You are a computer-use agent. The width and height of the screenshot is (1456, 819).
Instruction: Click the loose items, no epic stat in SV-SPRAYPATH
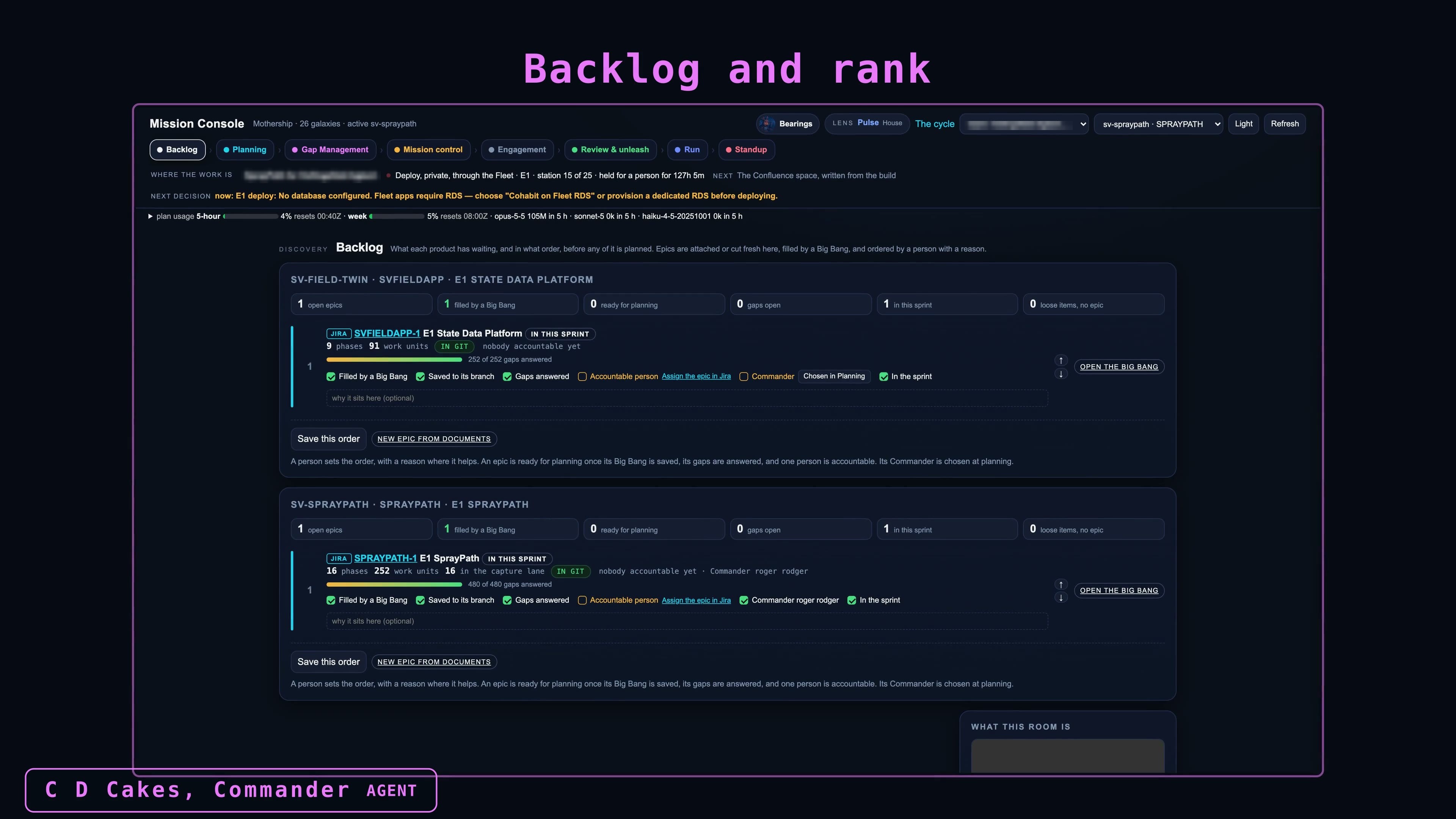[1094, 529]
